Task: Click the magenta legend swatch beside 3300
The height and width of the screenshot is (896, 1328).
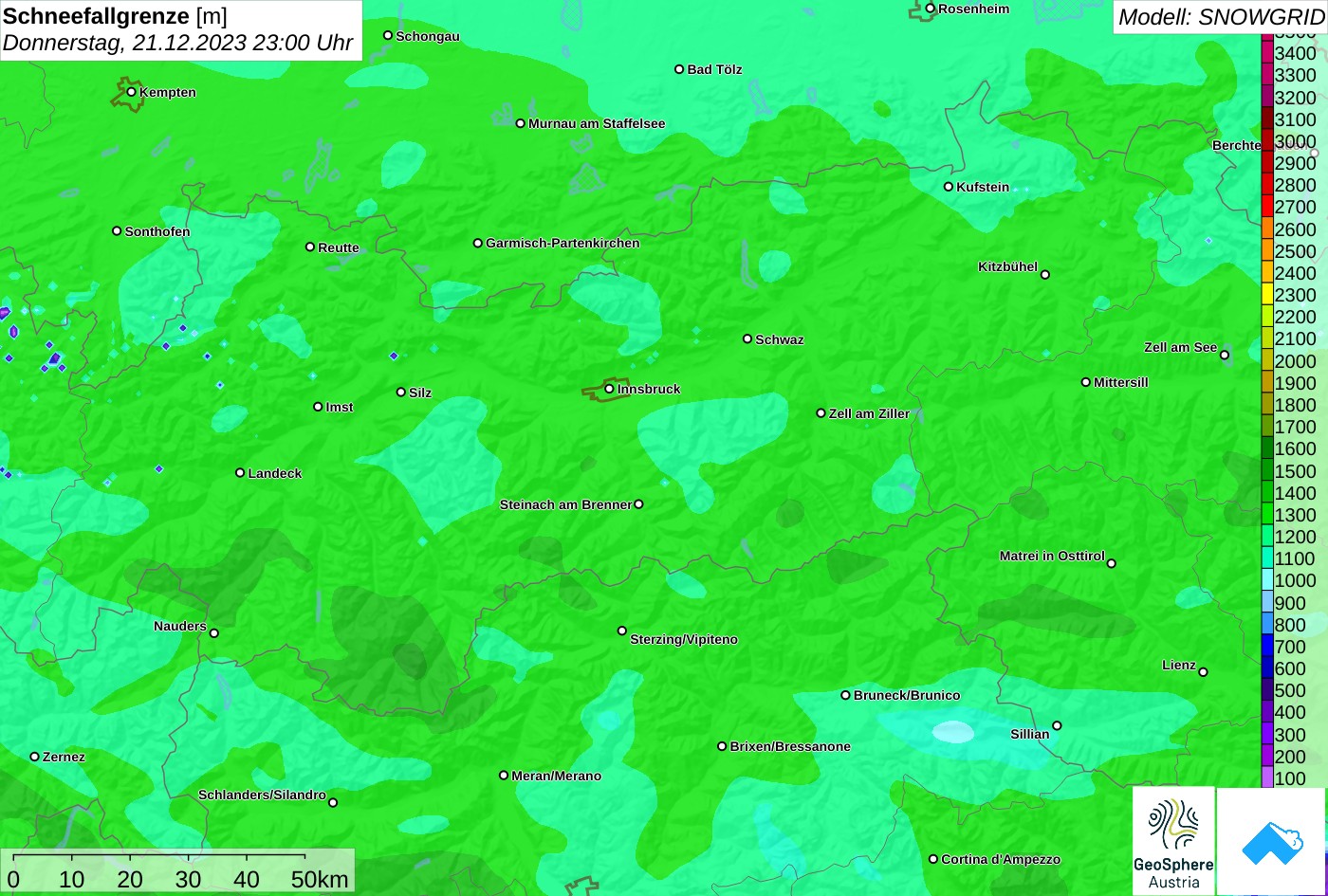Action: [x=1267, y=75]
